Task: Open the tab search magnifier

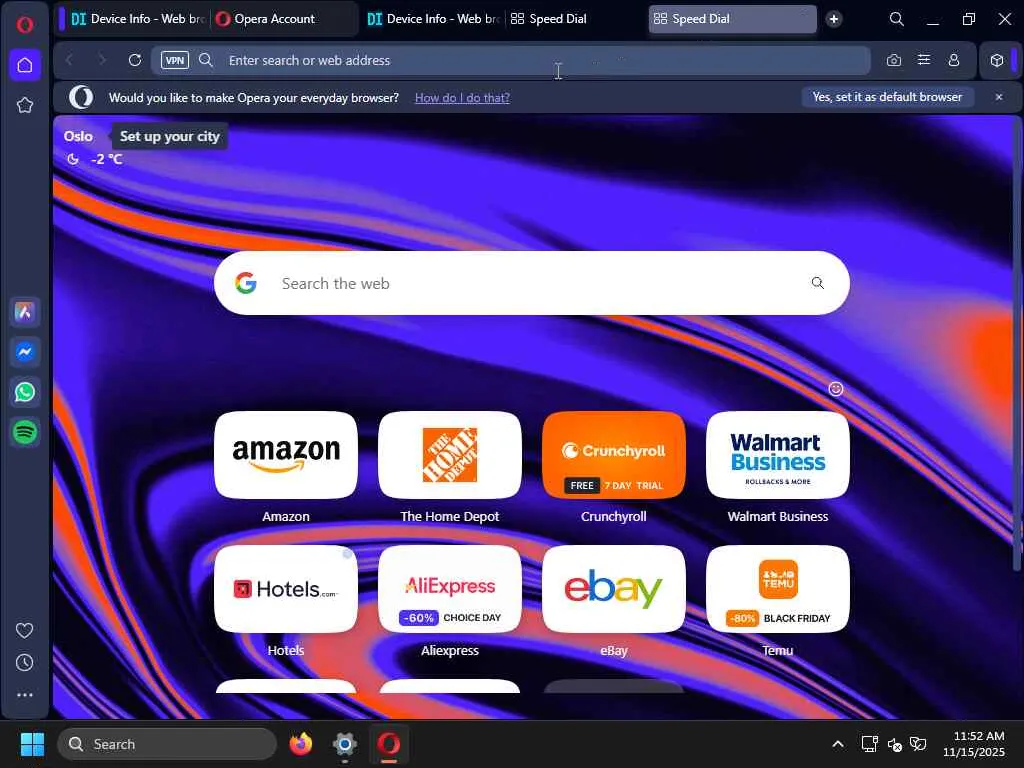Action: point(897,19)
